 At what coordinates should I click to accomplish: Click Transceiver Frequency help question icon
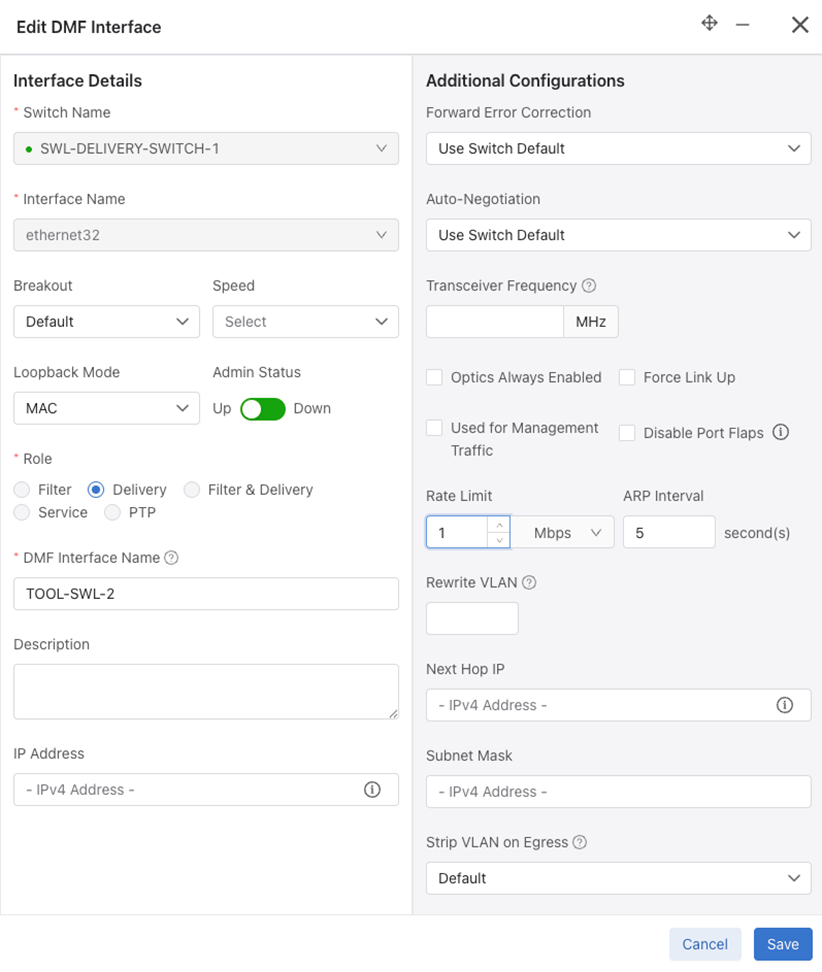pos(589,286)
